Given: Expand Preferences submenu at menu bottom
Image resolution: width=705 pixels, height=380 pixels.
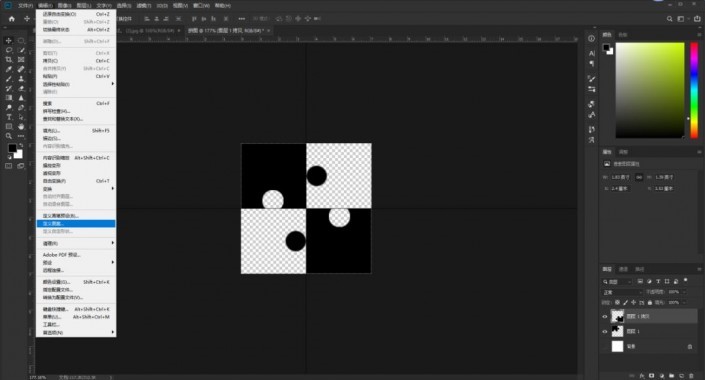Looking at the screenshot, I should [76, 333].
